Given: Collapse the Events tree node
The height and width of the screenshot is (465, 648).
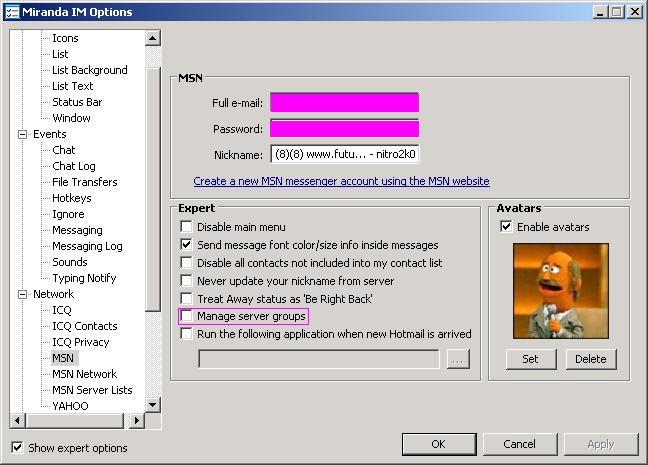Looking at the screenshot, I should coord(22,134).
